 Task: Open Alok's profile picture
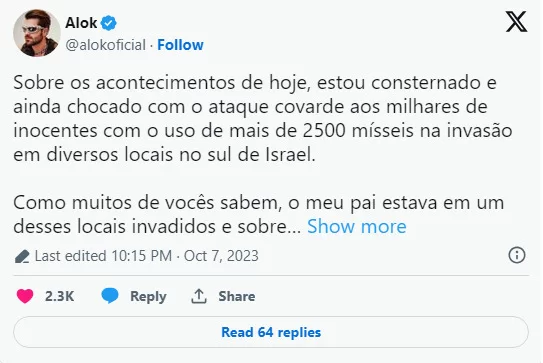[37, 33]
